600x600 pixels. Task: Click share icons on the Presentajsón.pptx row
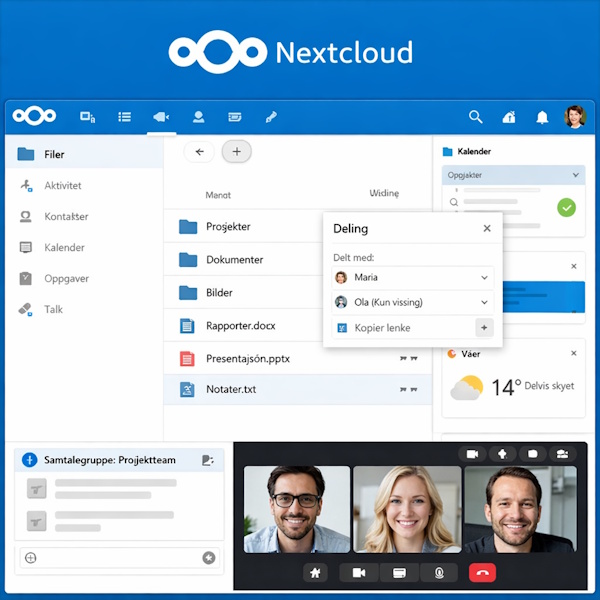point(408,359)
